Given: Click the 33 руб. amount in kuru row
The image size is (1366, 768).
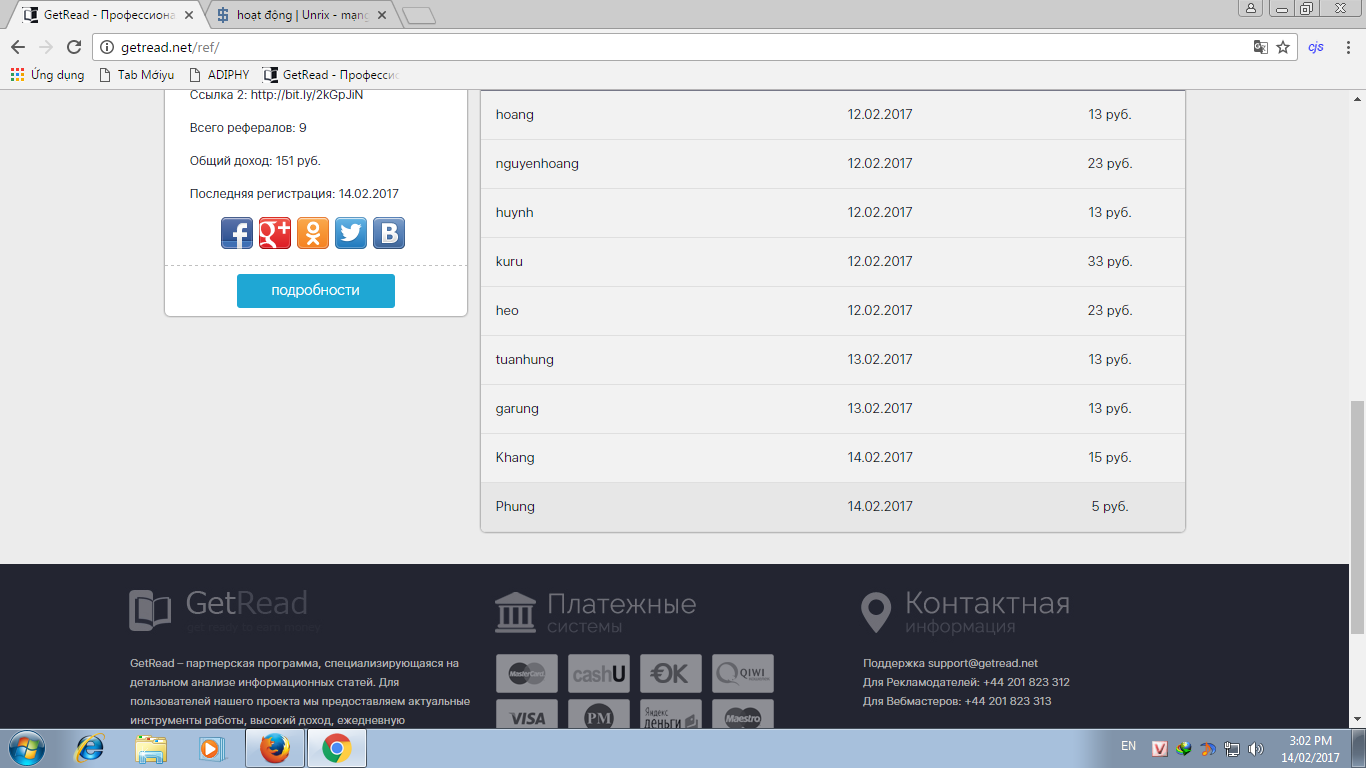Looking at the screenshot, I should pyautogui.click(x=1110, y=261).
